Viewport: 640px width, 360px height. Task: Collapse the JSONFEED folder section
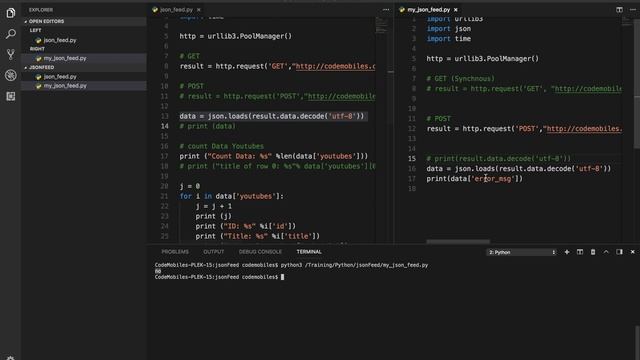(x=84, y=67)
